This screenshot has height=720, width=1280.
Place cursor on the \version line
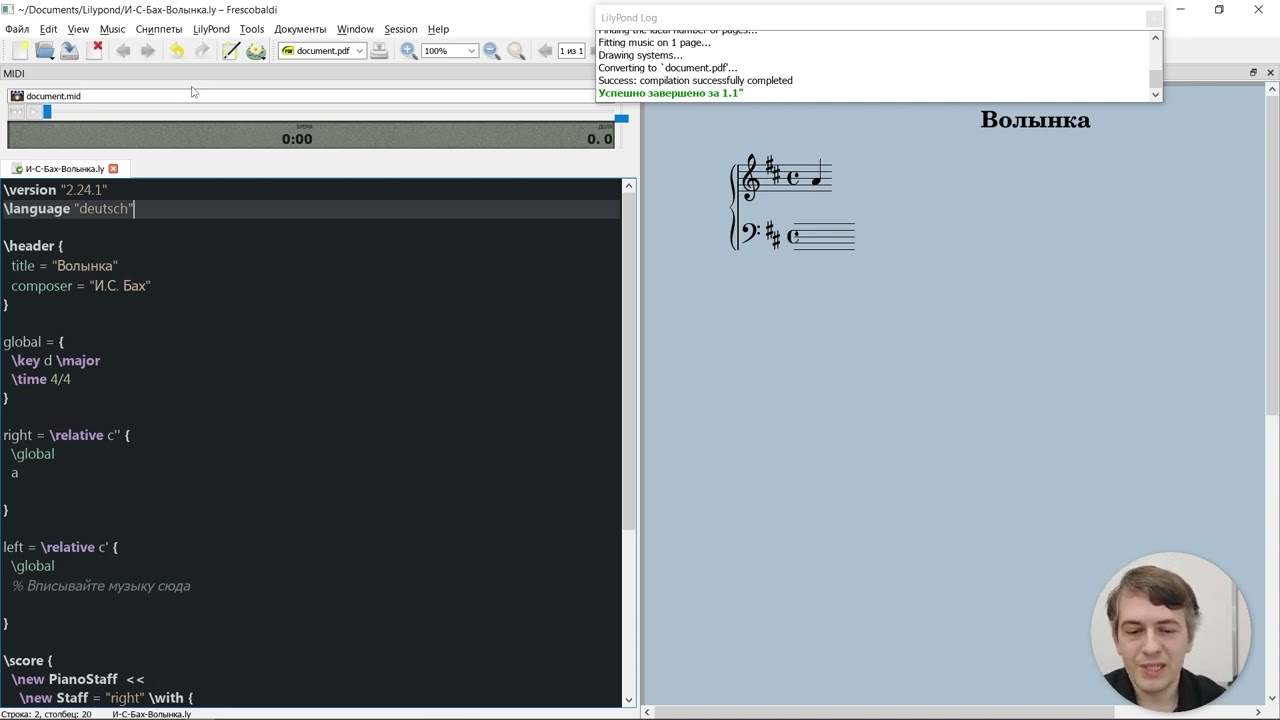55,190
